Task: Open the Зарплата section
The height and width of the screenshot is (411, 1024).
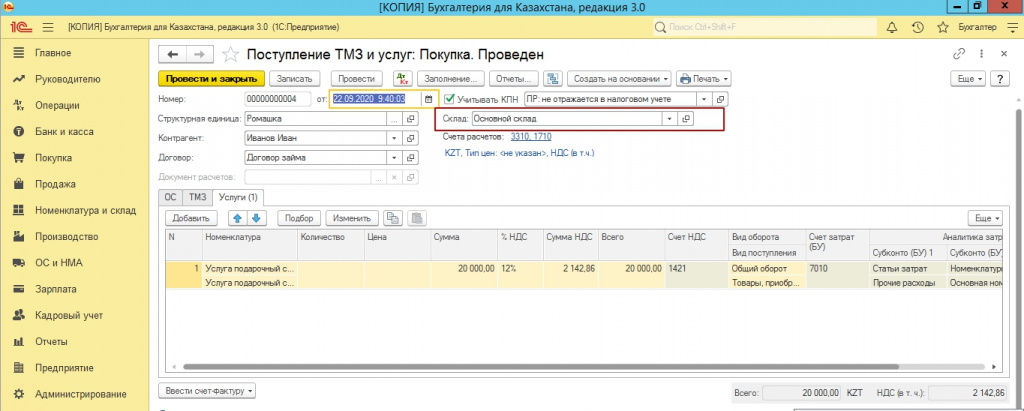Action: [56, 289]
